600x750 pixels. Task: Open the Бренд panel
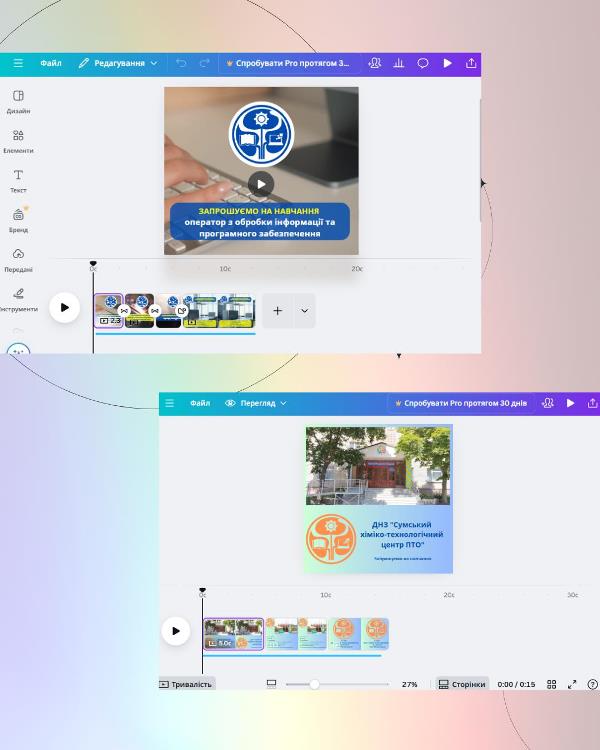[18, 220]
